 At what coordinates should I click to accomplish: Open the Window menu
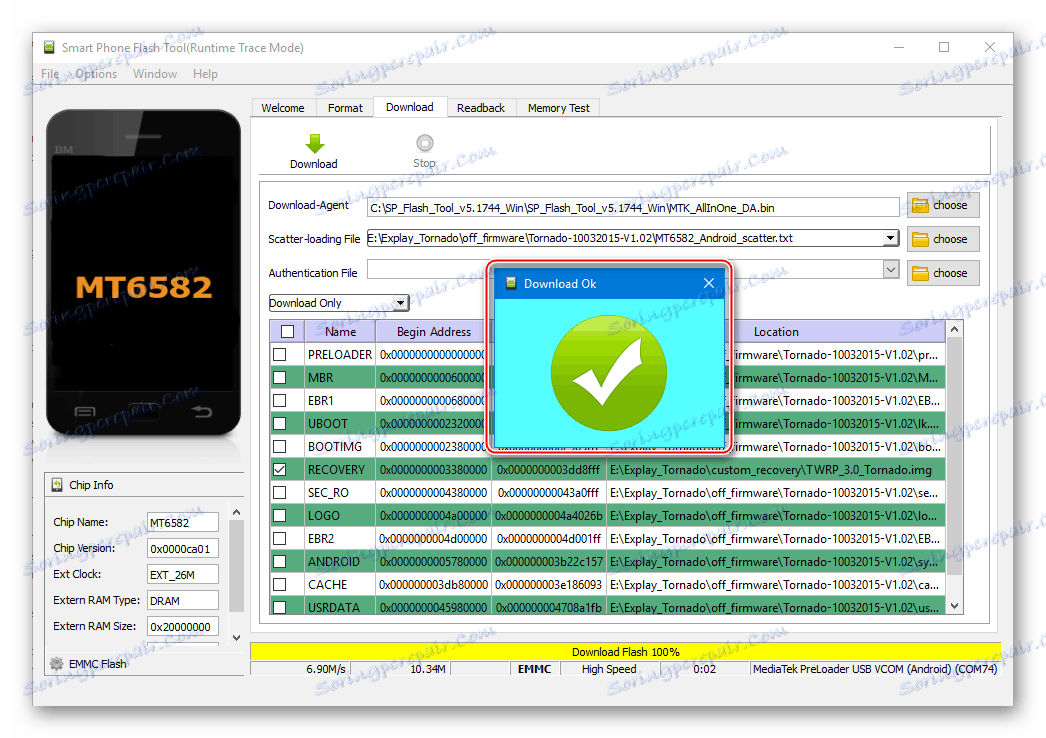tap(155, 74)
